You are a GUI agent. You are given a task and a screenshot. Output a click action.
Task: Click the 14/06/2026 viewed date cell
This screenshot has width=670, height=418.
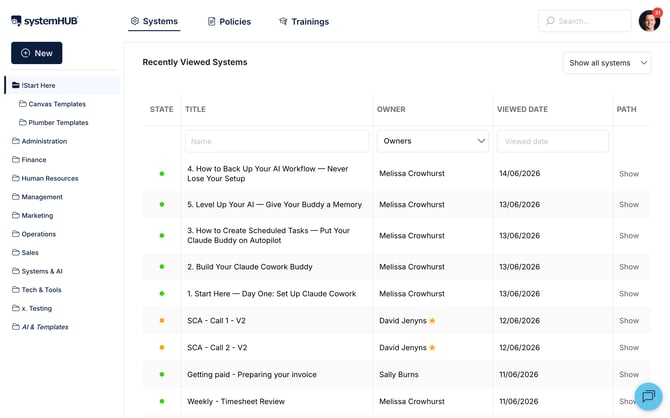(x=520, y=174)
